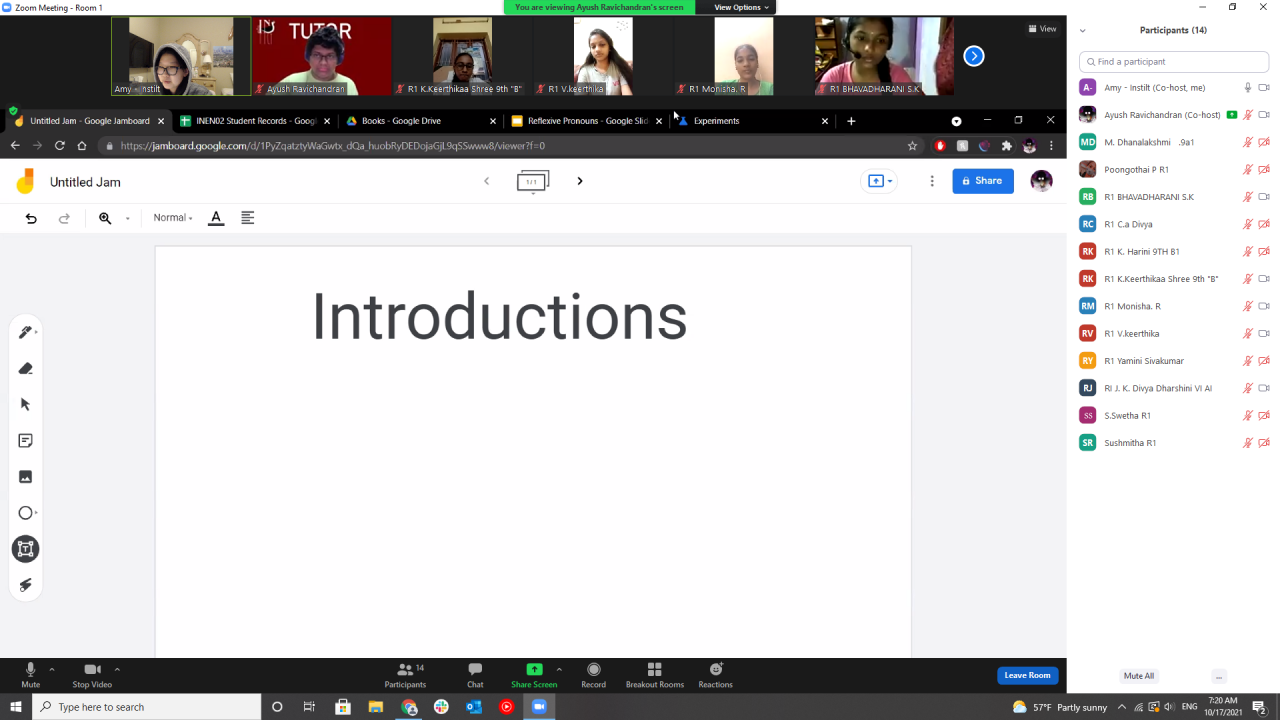Expand audio options caret next to Mute
1280x720 pixels.
[x=52, y=669]
